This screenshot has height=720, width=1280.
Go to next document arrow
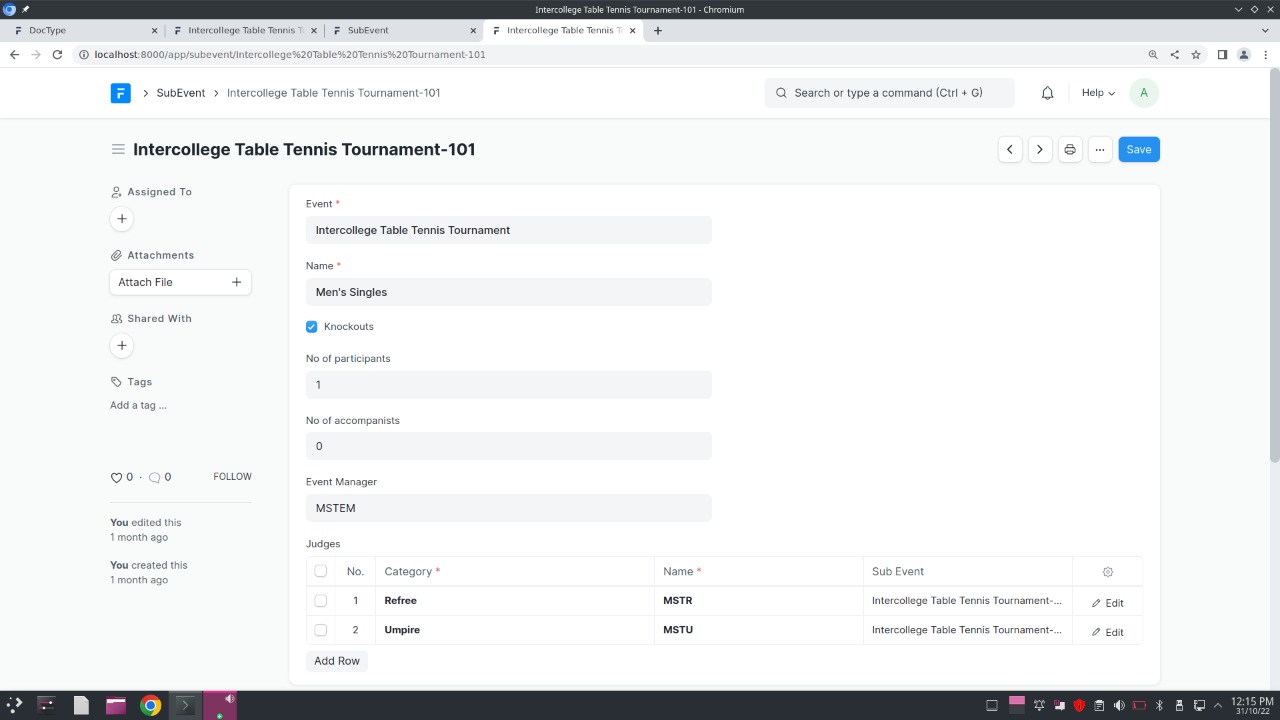pyautogui.click(x=1040, y=149)
